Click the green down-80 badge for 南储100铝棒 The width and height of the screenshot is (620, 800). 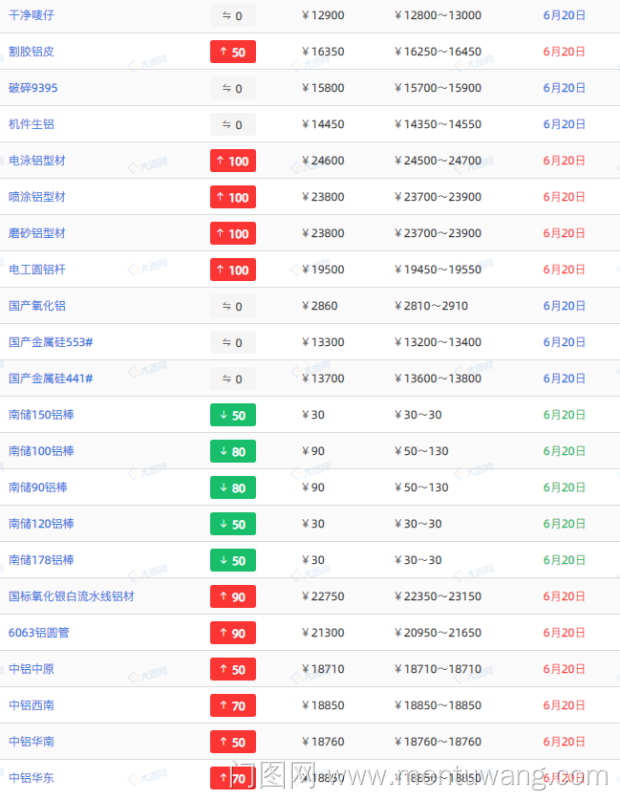pyautogui.click(x=233, y=451)
